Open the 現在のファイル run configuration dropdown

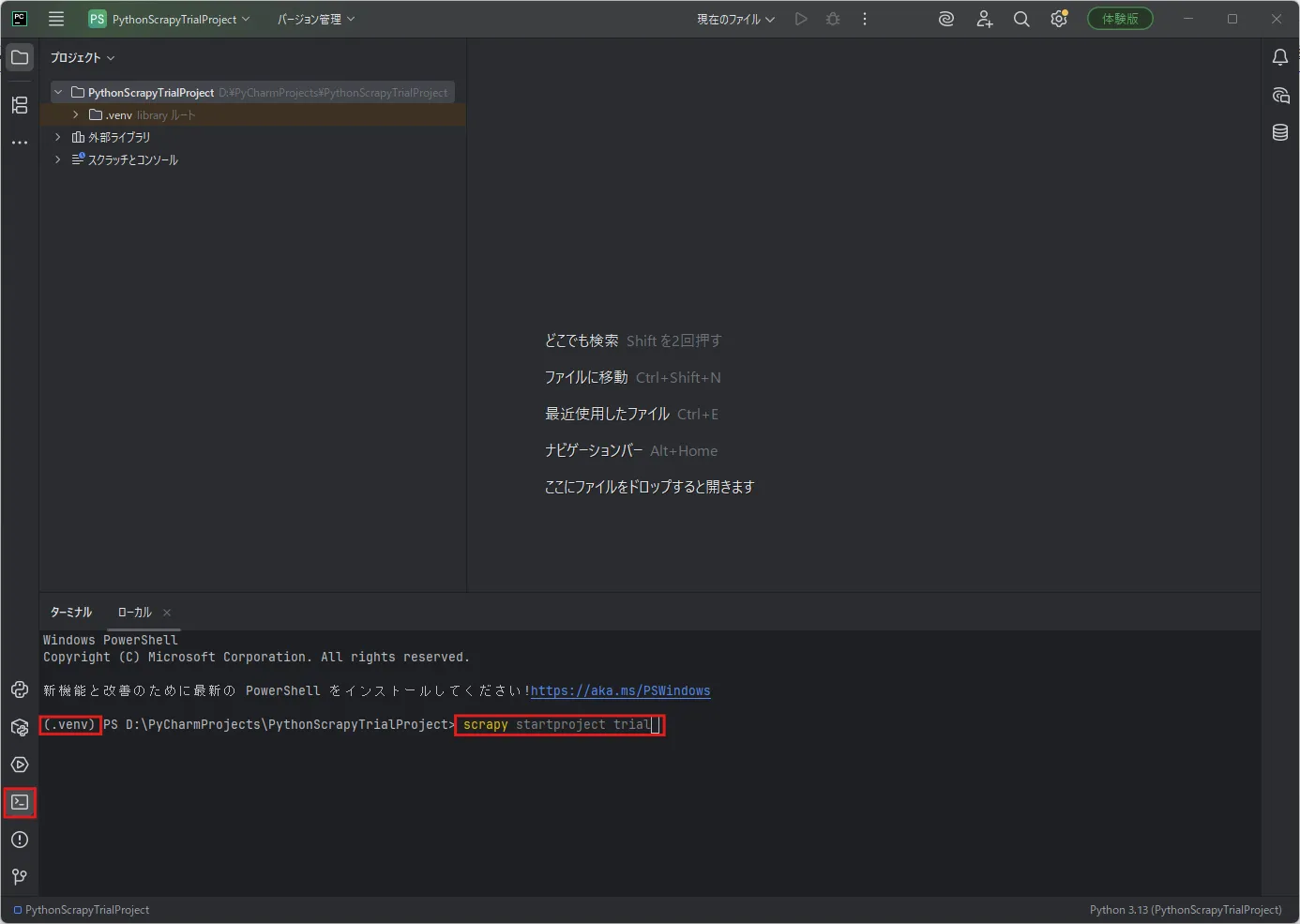735,19
